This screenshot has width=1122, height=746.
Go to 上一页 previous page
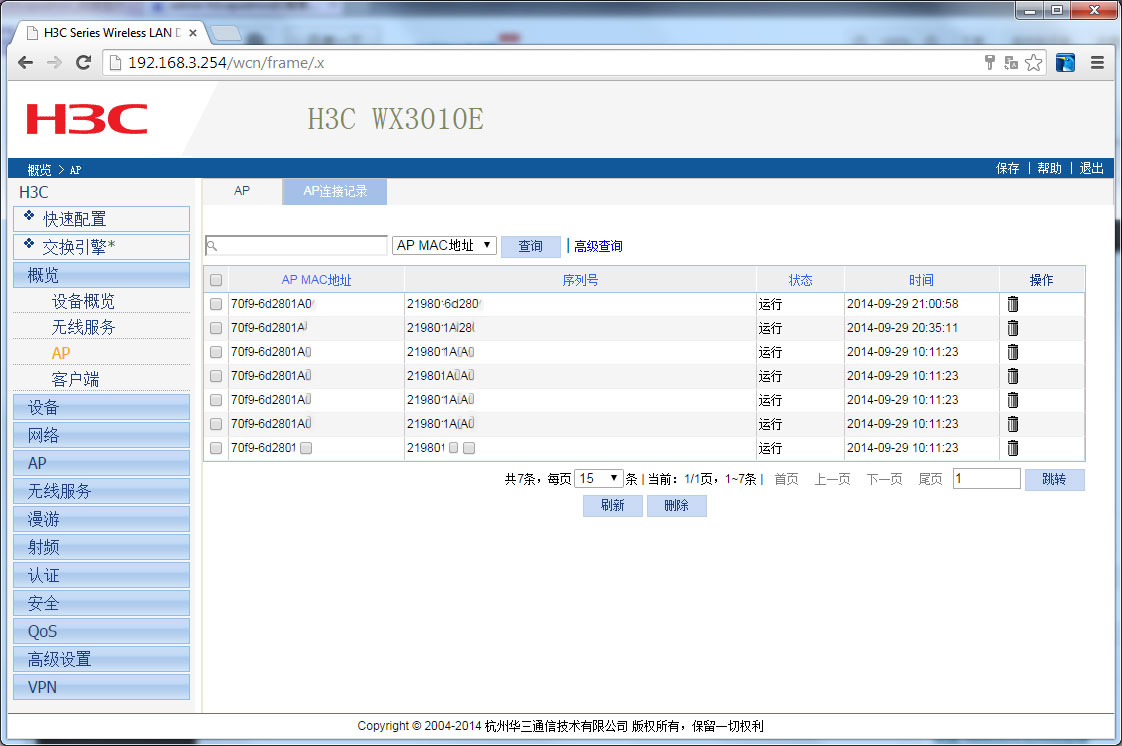(x=832, y=479)
